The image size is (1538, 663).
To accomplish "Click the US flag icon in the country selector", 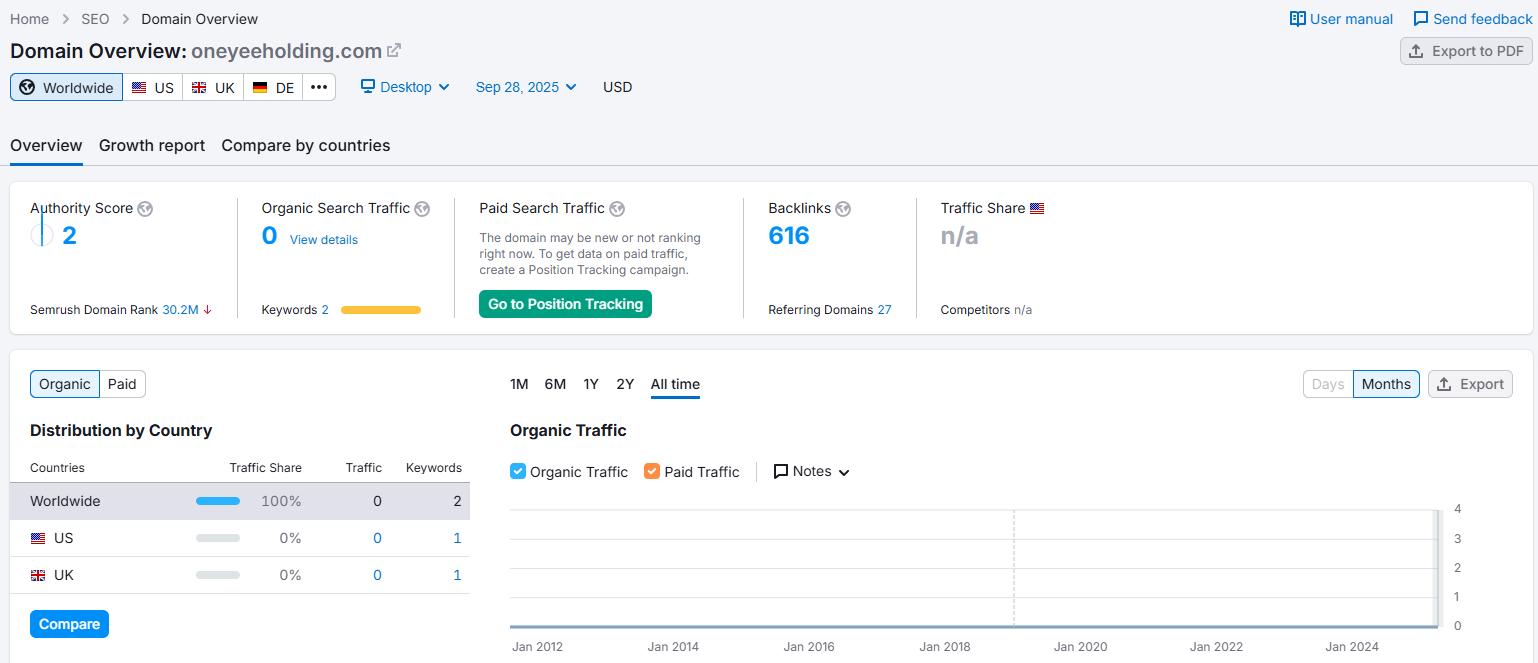I will tap(139, 87).
